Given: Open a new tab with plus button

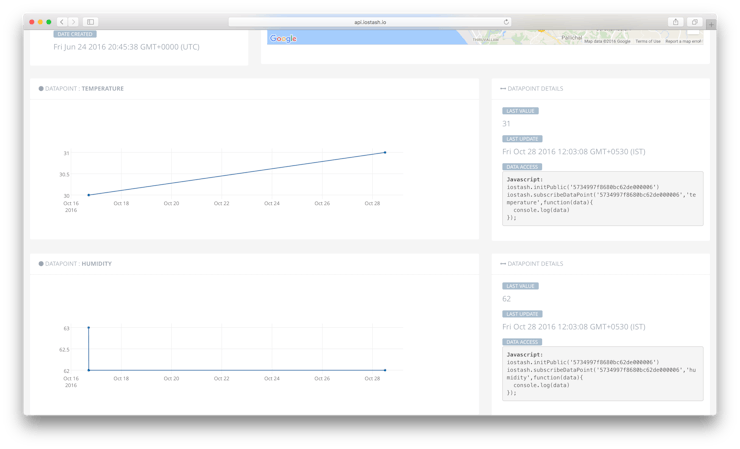Looking at the screenshot, I should (711, 24).
